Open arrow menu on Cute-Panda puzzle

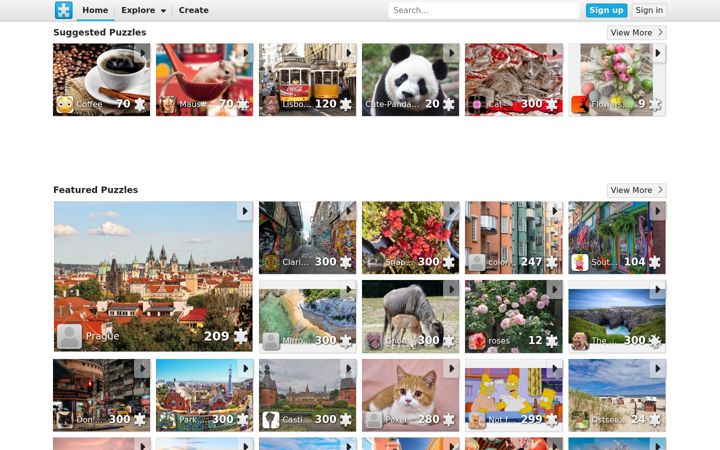[451, 53]
